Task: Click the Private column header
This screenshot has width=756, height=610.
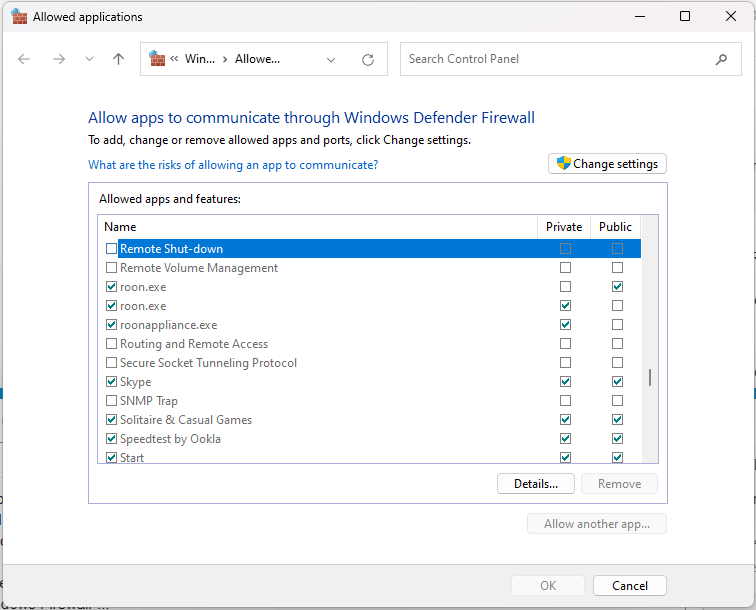Action: click(x=564, y=227)
